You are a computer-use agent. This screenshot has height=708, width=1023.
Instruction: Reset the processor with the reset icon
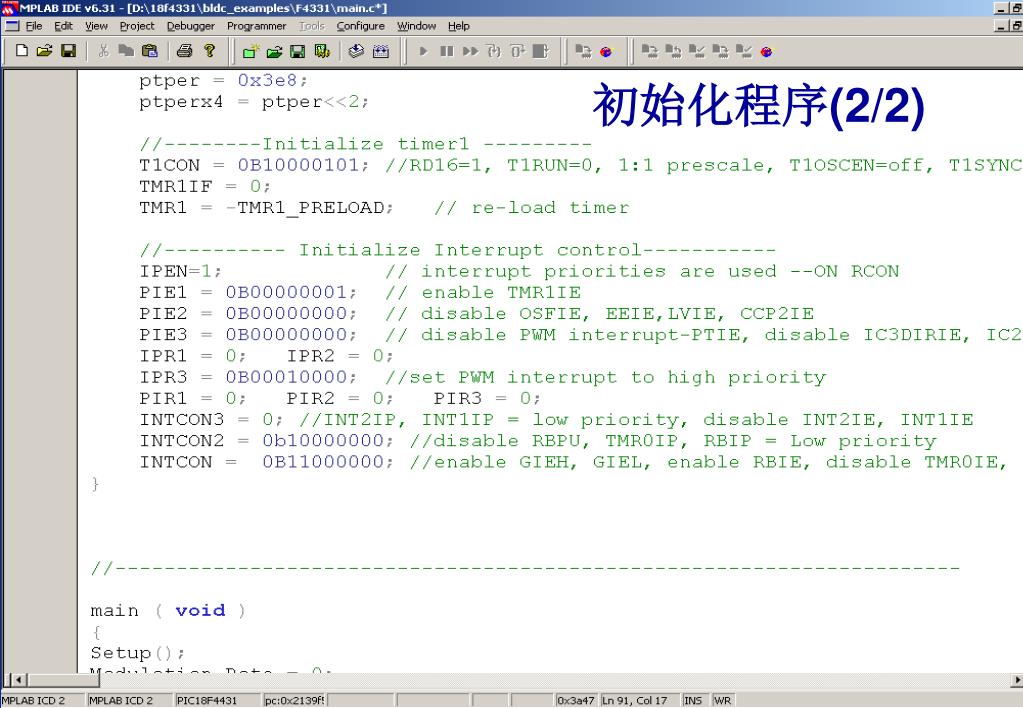(x=541, y=52)
